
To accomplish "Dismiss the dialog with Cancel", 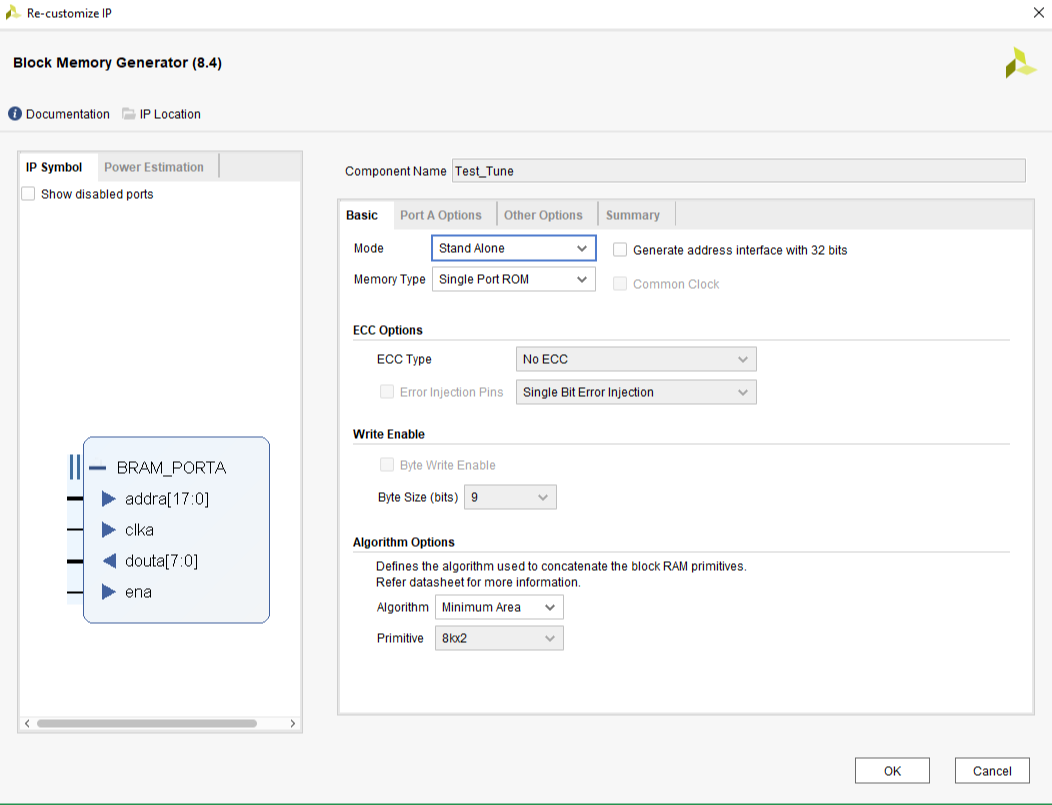I will 991,770.
